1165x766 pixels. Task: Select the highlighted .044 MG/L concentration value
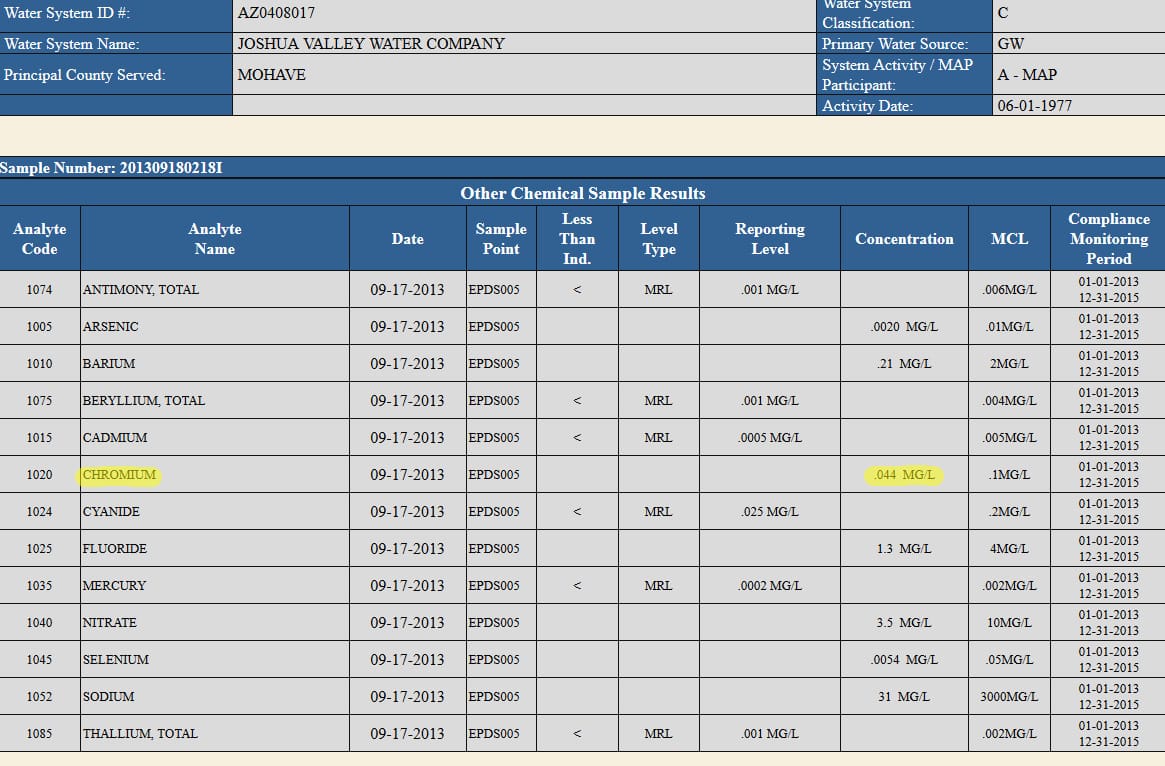point(904,475)
